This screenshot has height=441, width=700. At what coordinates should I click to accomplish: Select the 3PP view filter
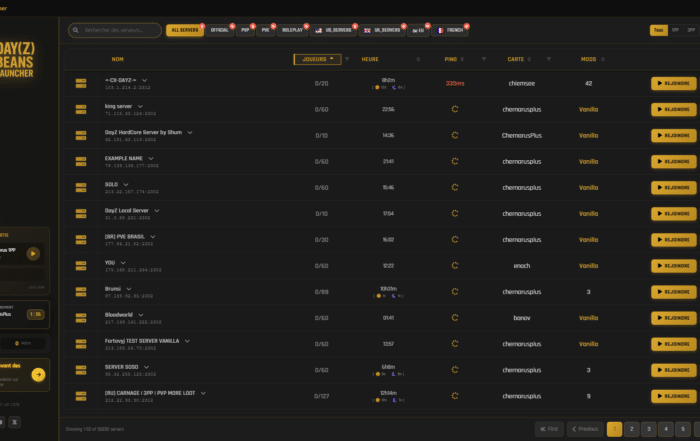[691, 30]
